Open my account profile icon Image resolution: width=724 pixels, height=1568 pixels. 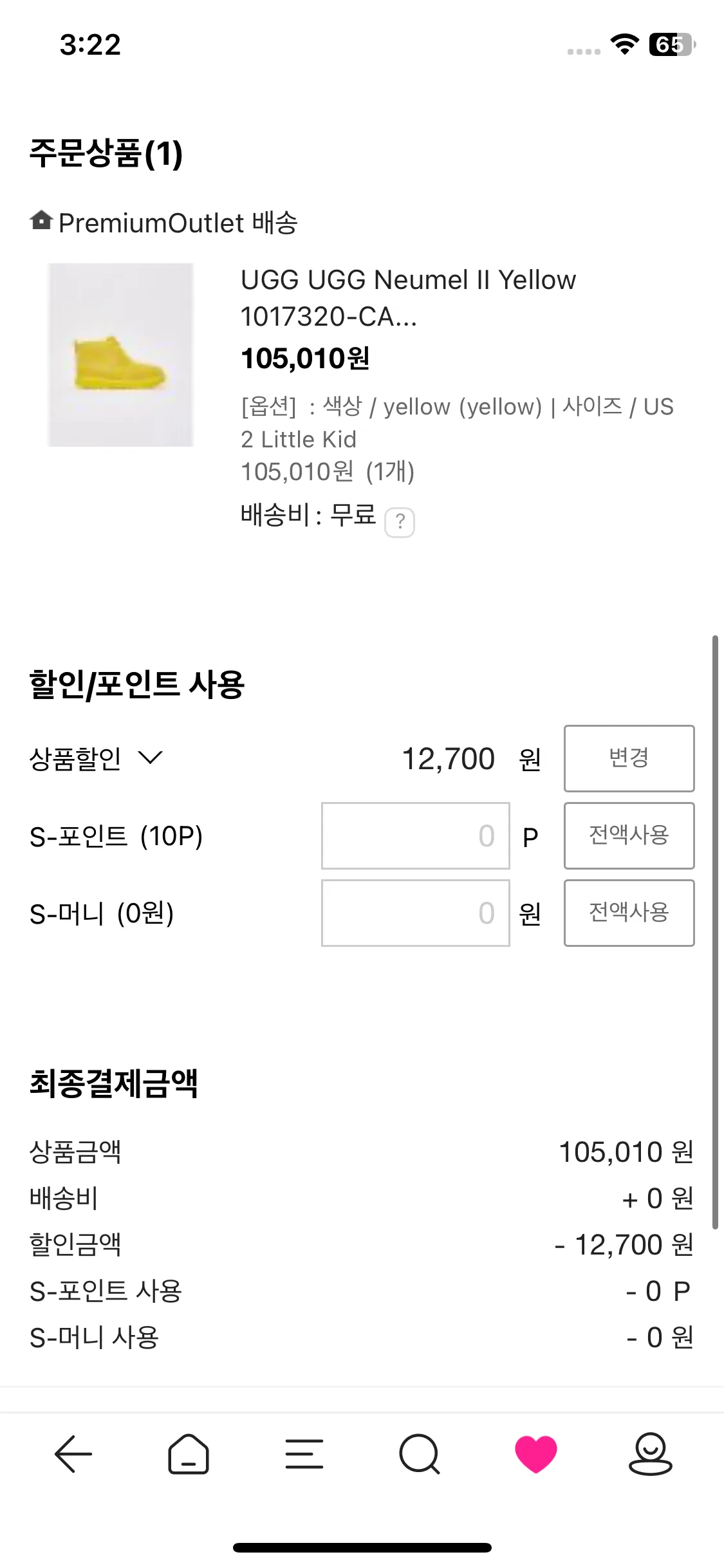pos(650,1454)
